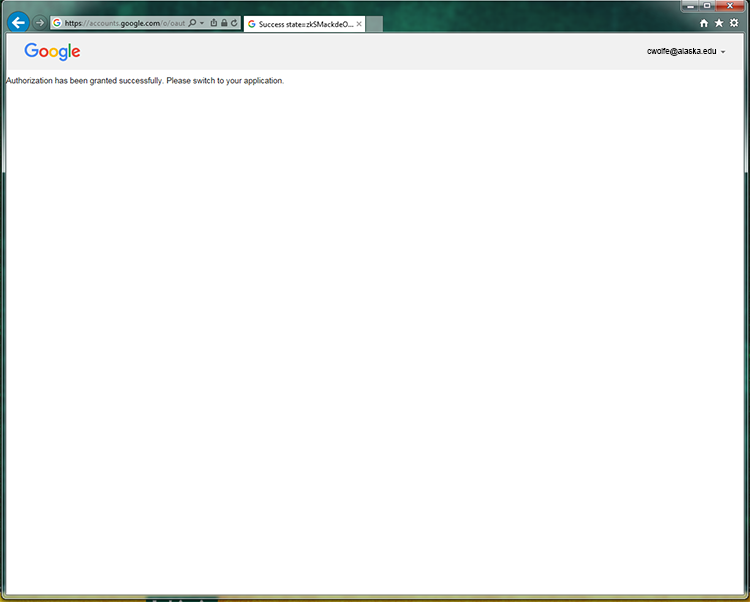The height and width of the screenshot is (602, 750).
Task: Maximize the browser window
Action: click(x=707, y=6)
